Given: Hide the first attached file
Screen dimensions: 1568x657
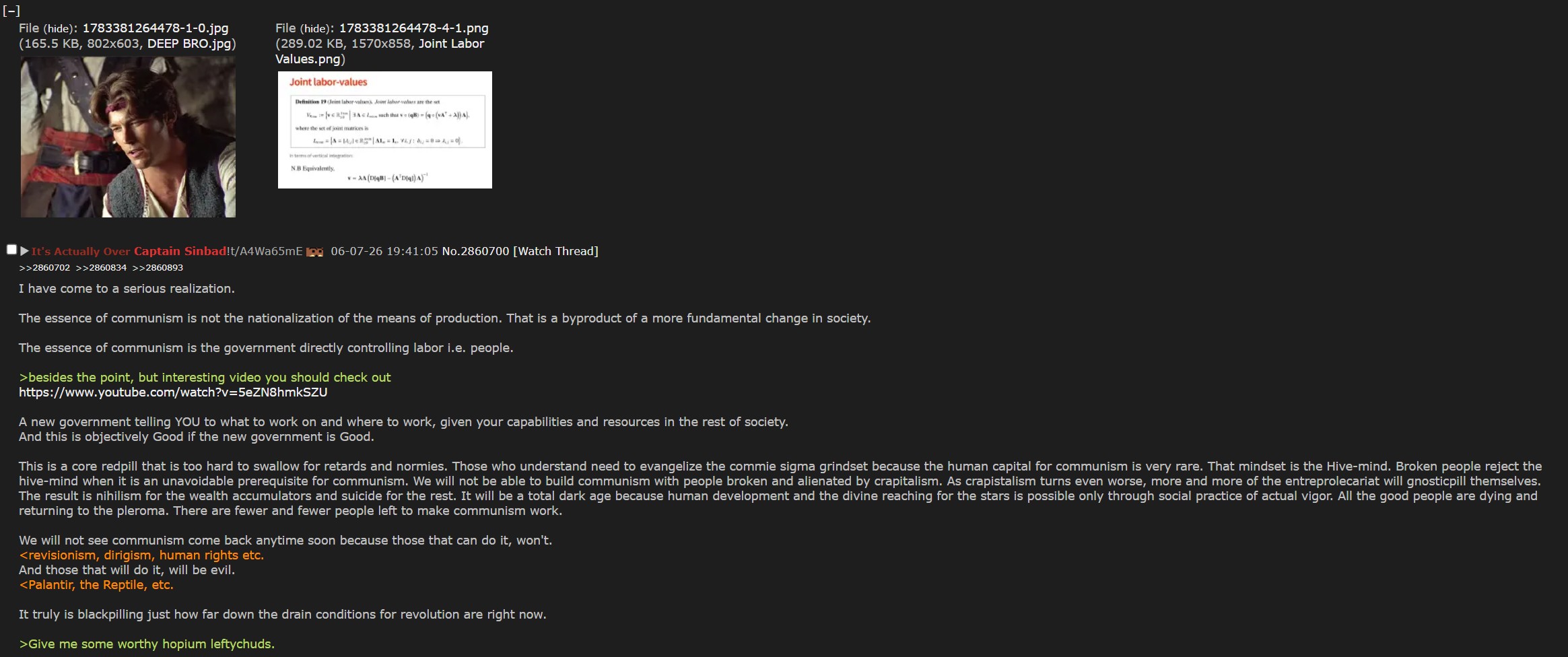Looking at the screenshot, I should (x=59, y=28).
